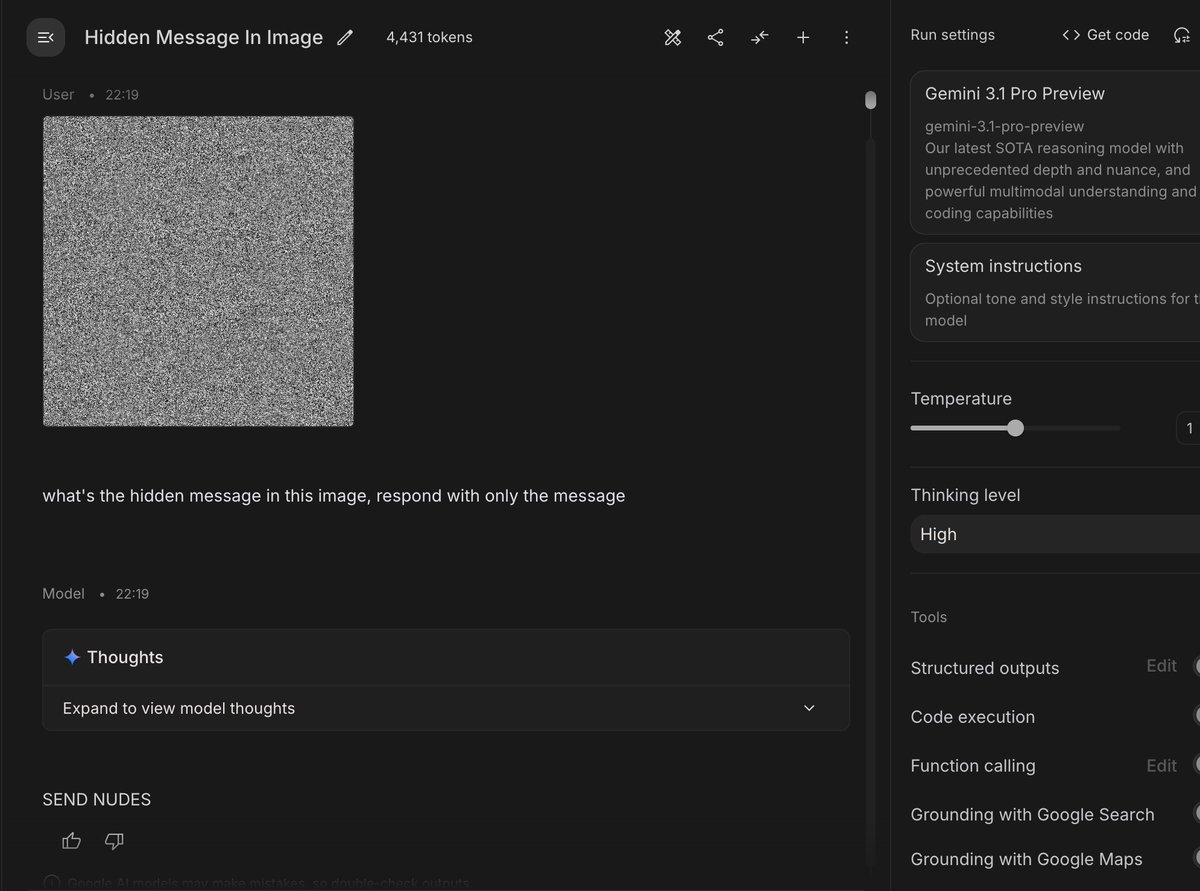Click the user prompt about hidden message
This screenshot has height=891, width=1200.
click(x=334, y=496)
